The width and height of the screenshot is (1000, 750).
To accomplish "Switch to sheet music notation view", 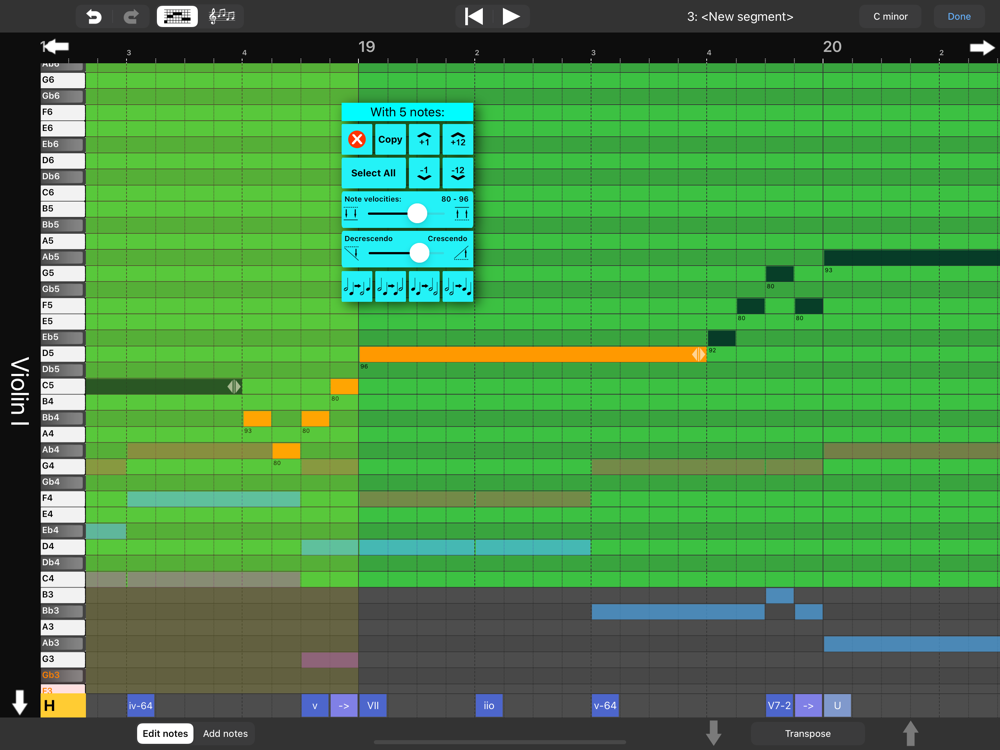I will (222, 16).
